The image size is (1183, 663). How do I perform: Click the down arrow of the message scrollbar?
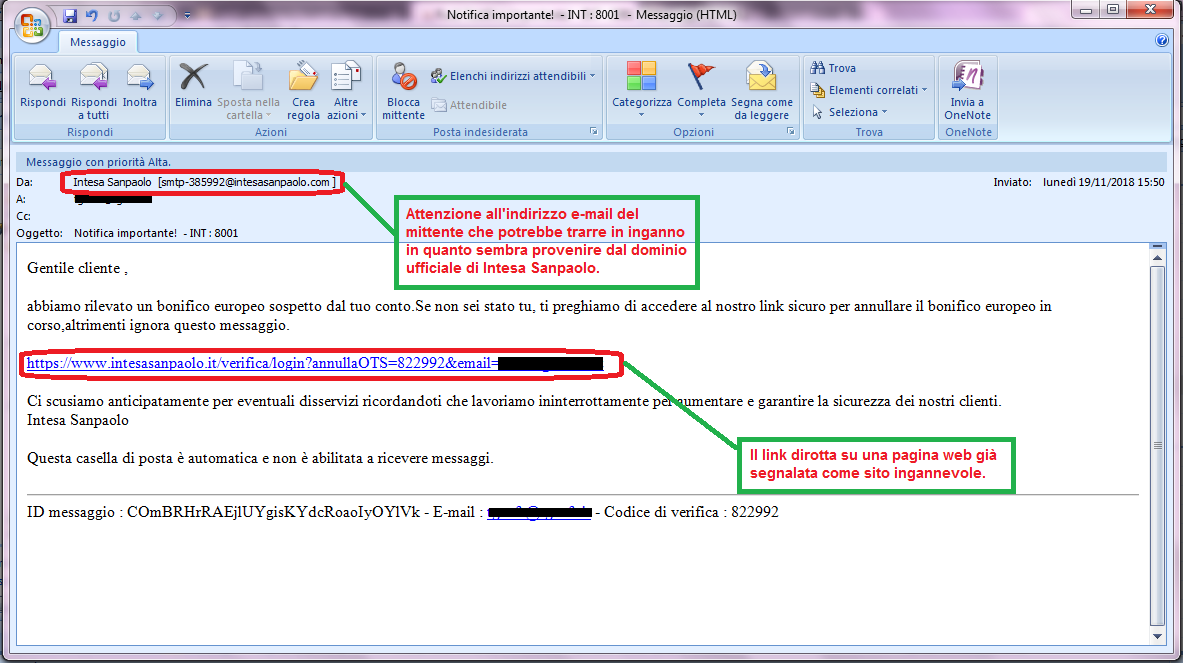click(1157, 637)
